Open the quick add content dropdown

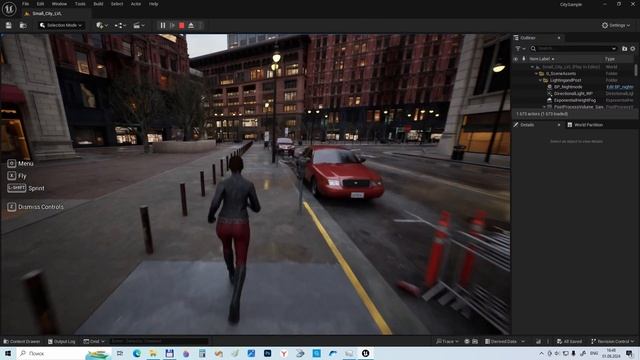(x=102, y=25)
